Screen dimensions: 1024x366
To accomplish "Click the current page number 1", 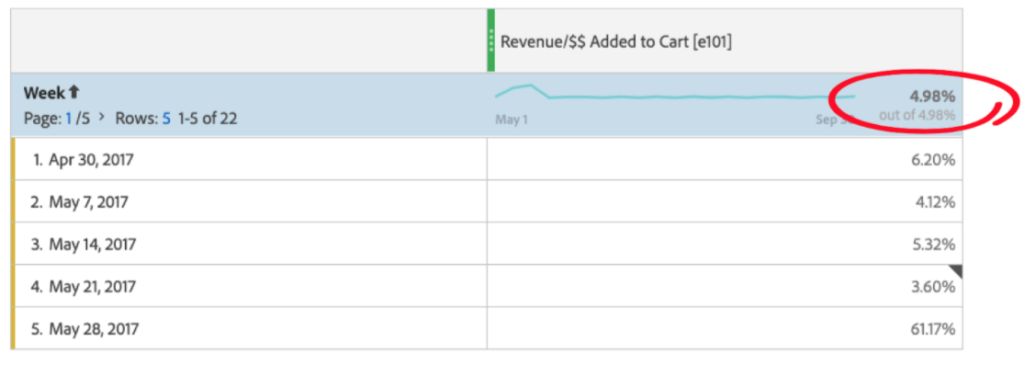I will tap(69, 119).
